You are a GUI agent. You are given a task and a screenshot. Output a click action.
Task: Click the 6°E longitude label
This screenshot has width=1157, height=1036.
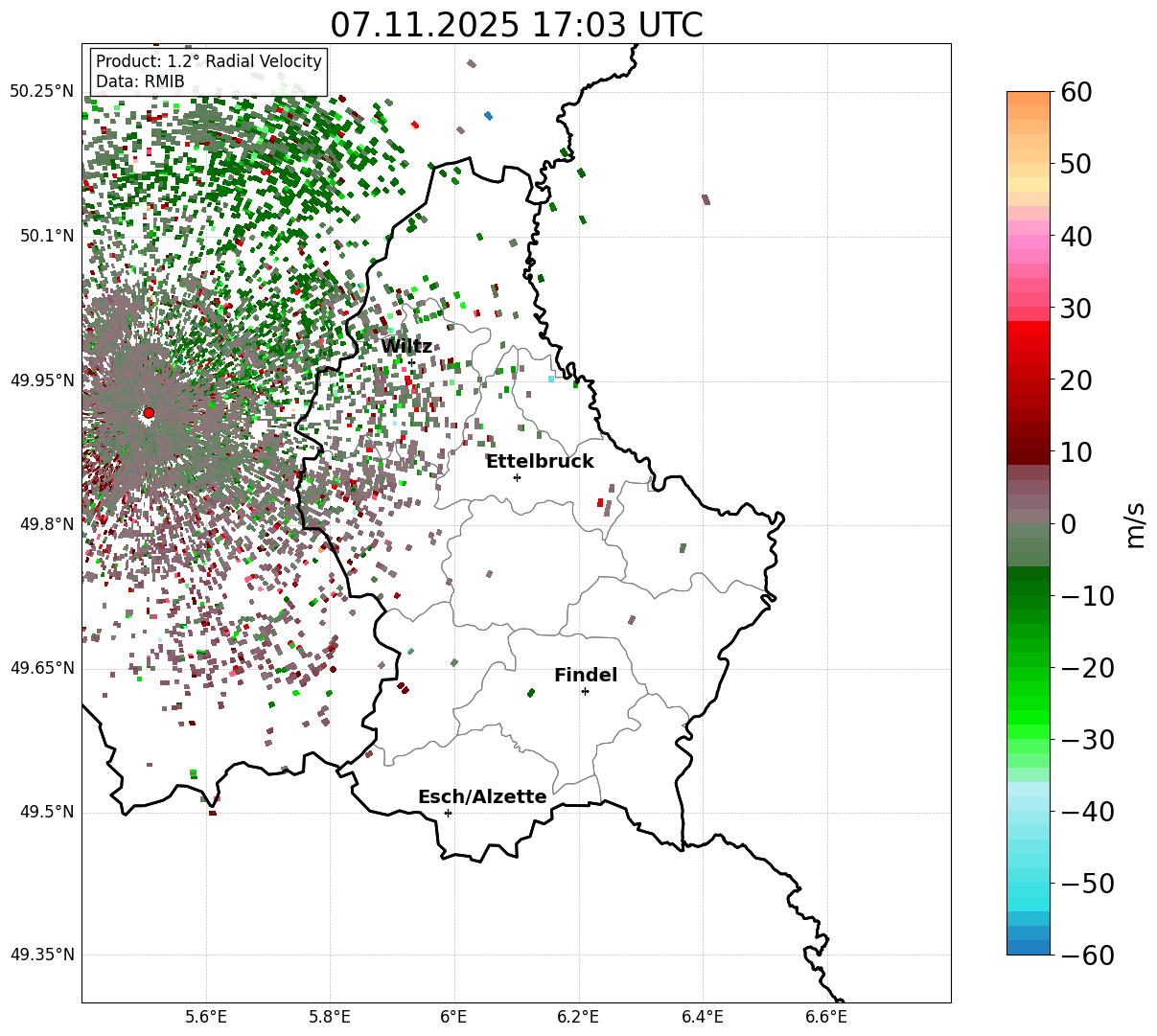(454, 1017)
